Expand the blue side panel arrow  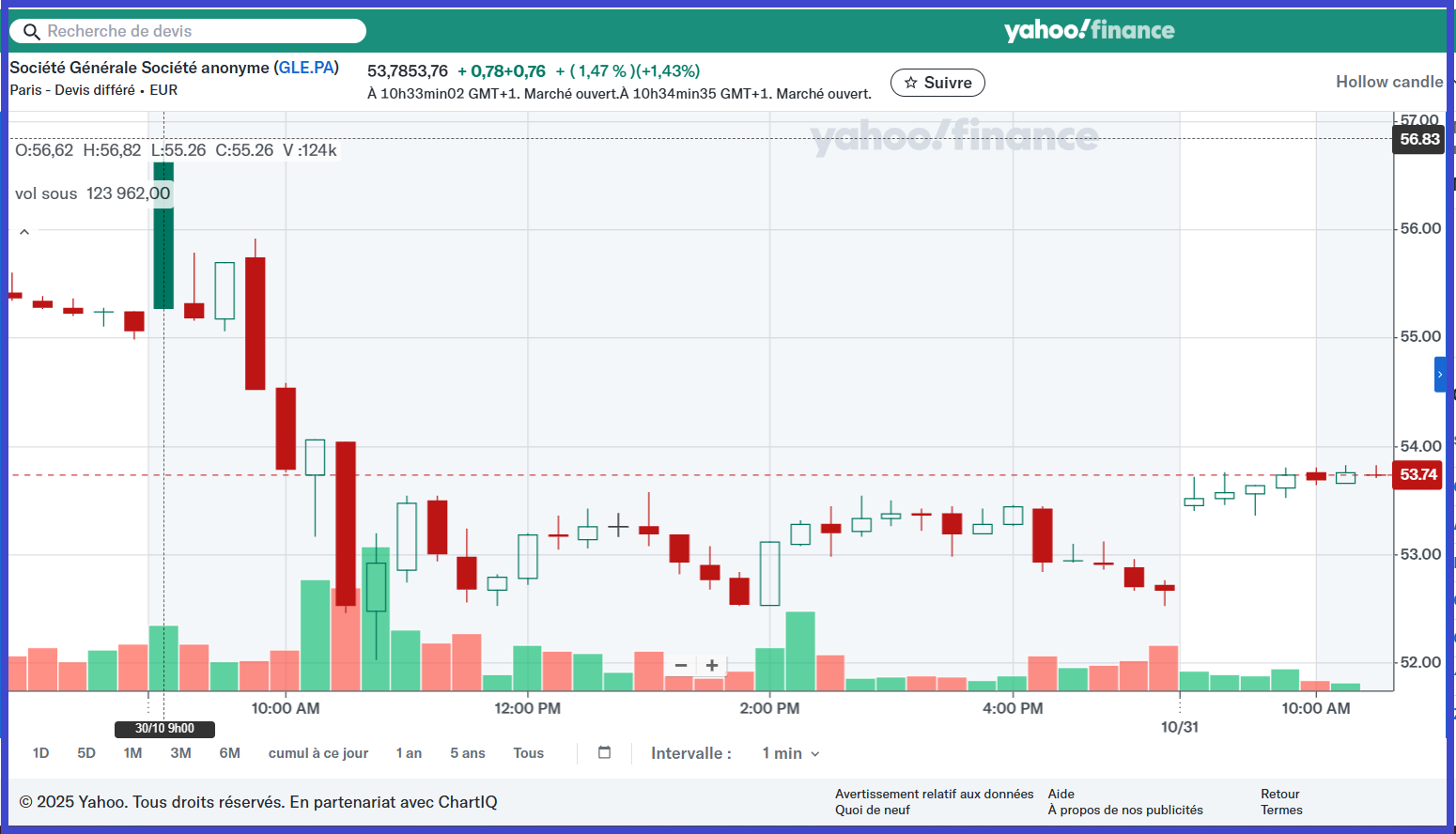click(x=1440, y=375)
